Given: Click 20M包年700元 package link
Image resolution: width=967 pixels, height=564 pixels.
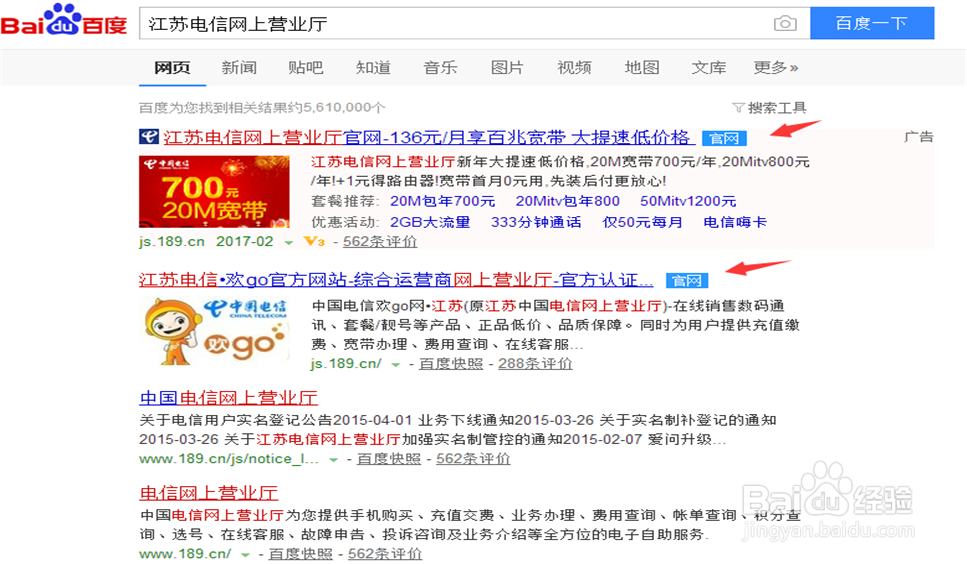Looking at the screenshot, I should pyautogui.click(x=443, y=202).
